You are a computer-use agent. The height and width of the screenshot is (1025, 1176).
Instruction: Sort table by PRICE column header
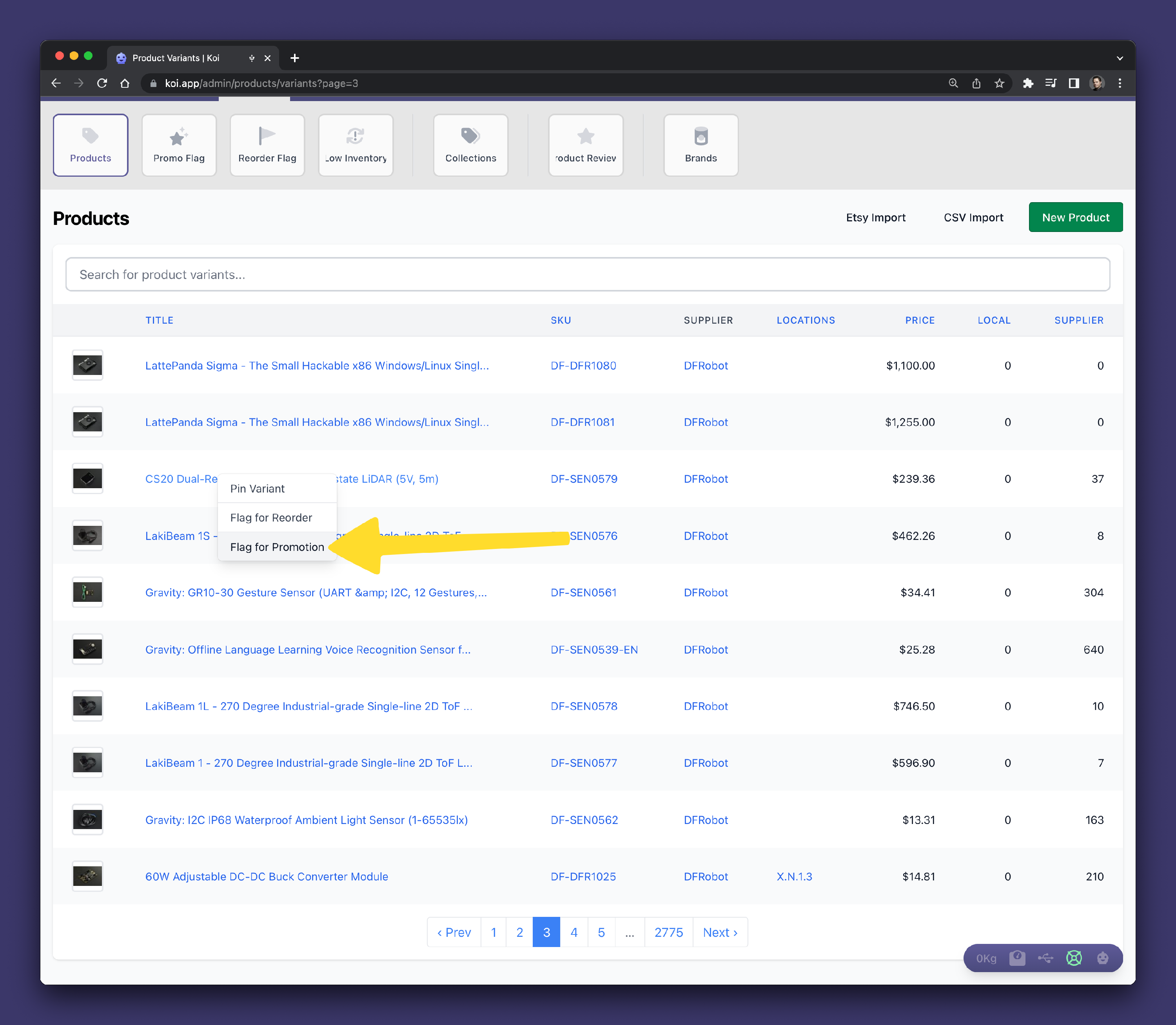[x=919, y=321]
